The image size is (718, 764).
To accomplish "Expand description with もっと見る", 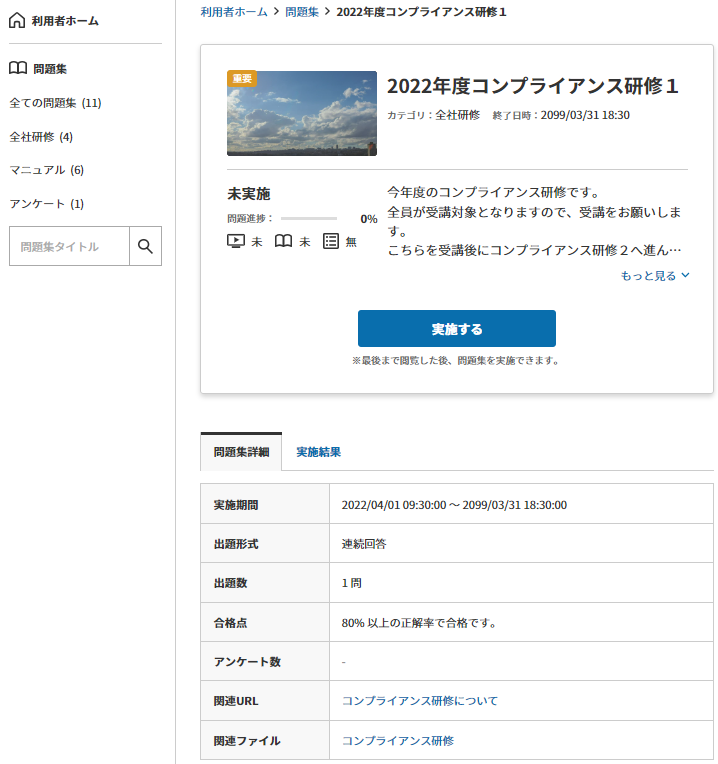I will click(x=655, y=276).
